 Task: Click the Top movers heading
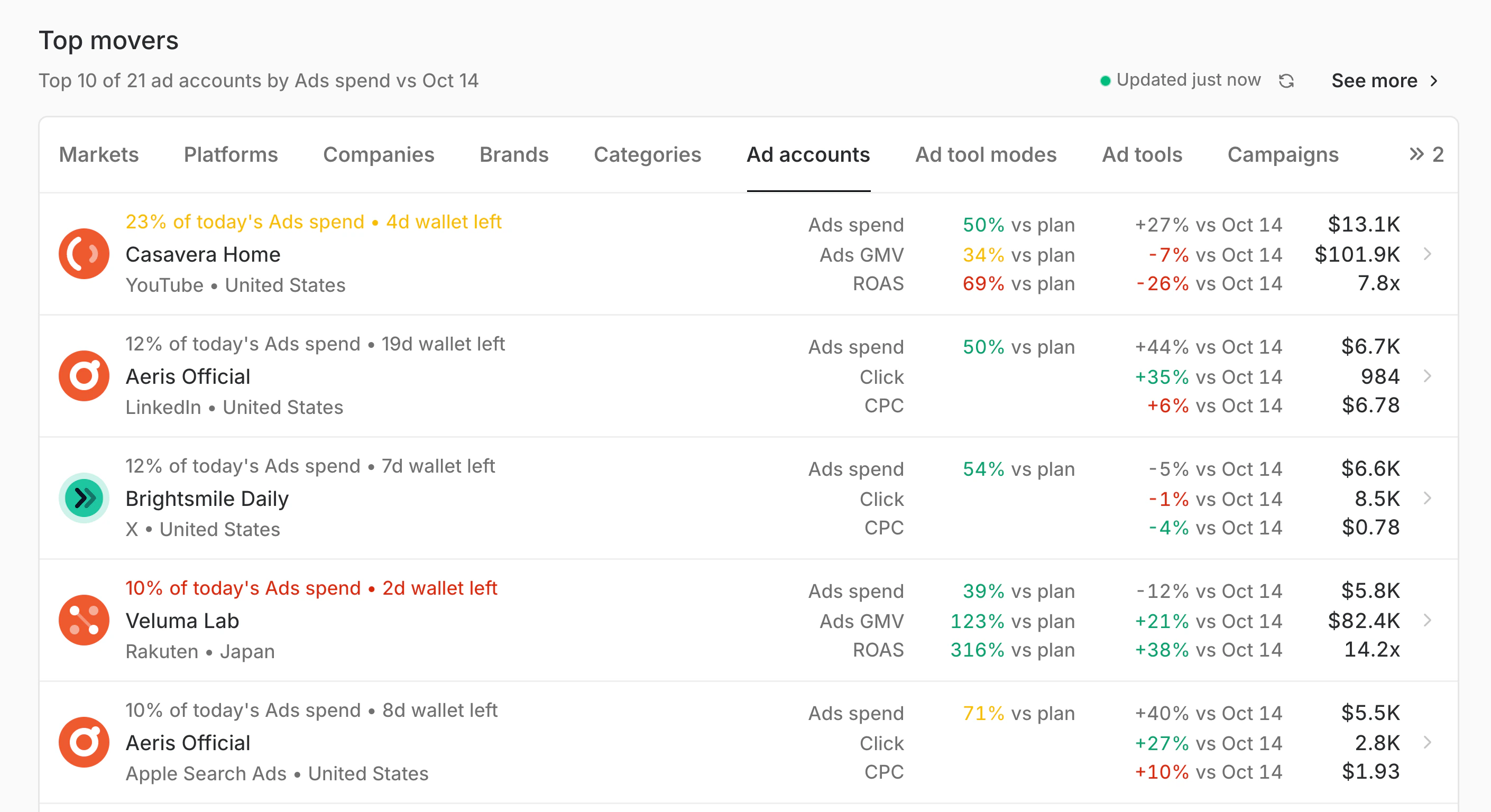(108, 41)
